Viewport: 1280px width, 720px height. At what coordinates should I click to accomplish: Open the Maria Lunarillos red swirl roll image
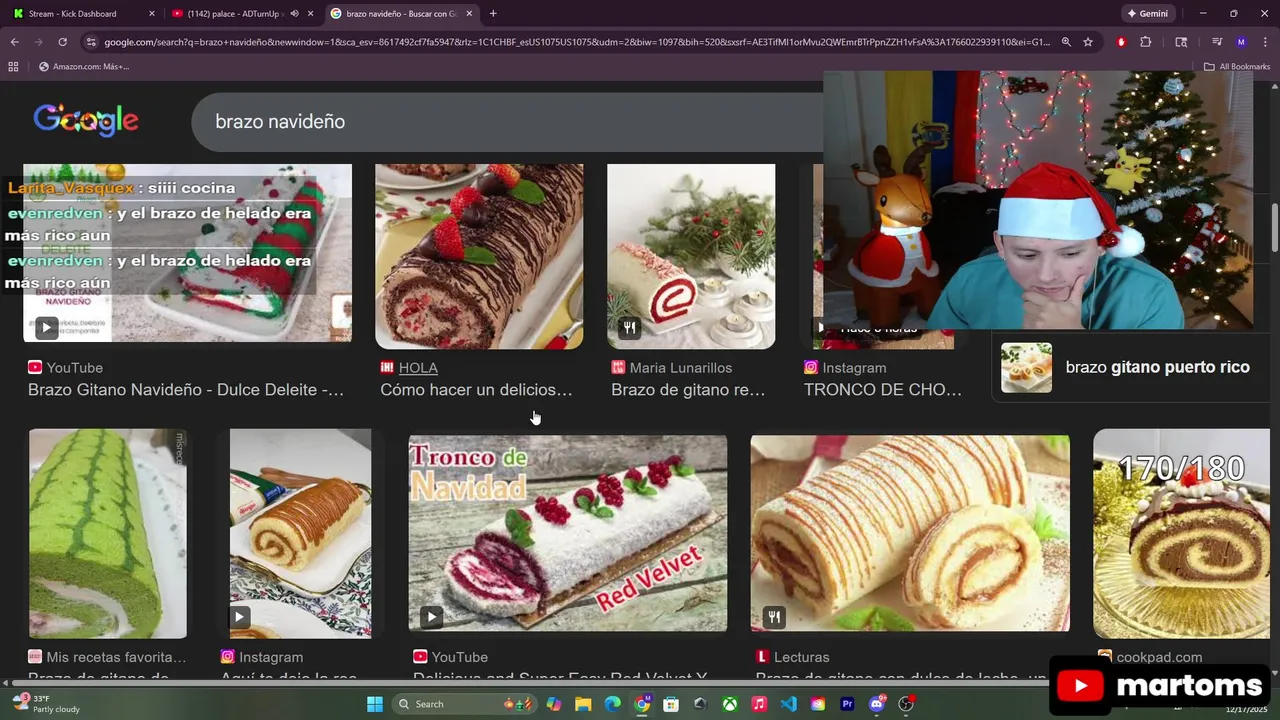pyautogui.click(x=691, y=256)
